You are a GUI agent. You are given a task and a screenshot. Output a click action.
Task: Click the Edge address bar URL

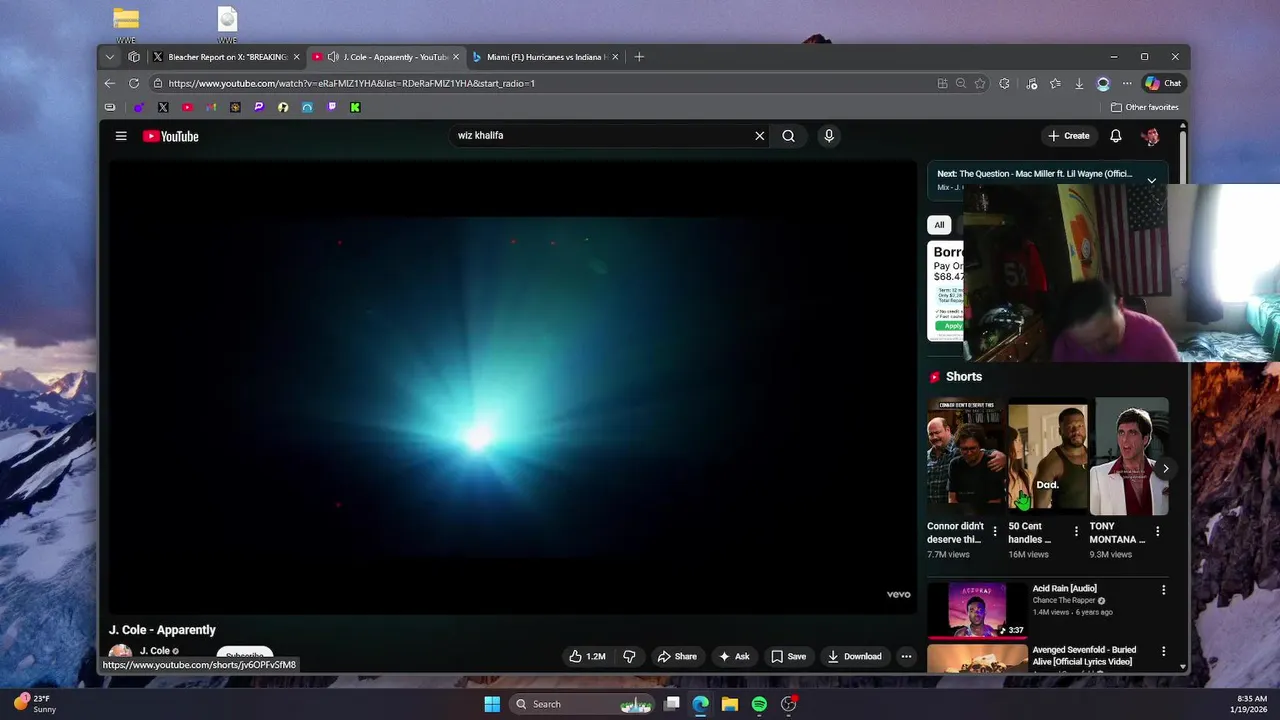point(352,83)
